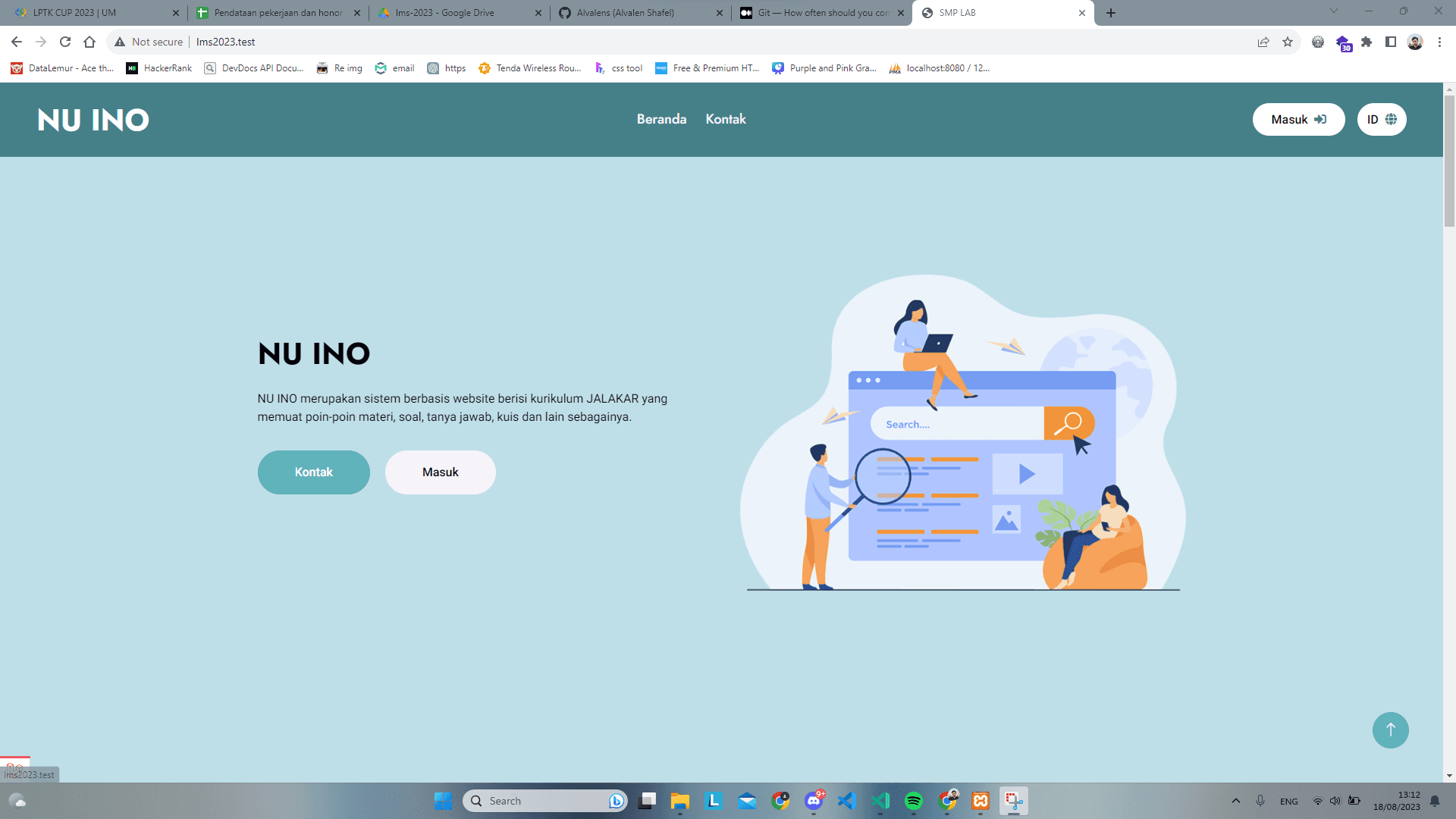Screen dimensions: 1456x819
Task: Open a new browser tab
Action: pyautogui.click(x=1111, y=13)
